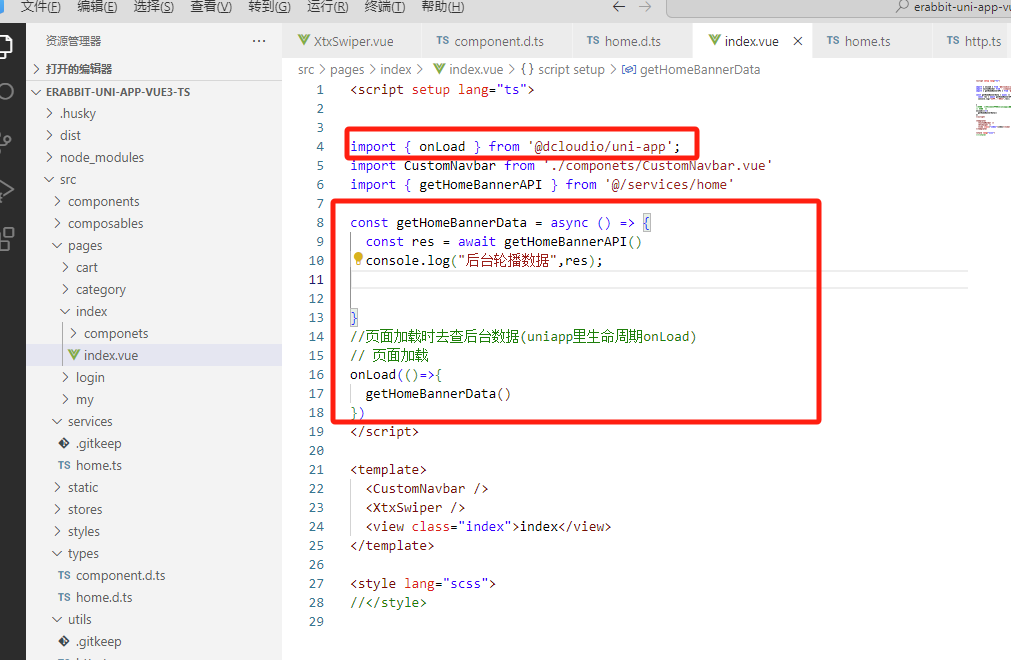1011x660 pixels.
Task: Open the 文件(F) menu
Action: click(41, 6)
